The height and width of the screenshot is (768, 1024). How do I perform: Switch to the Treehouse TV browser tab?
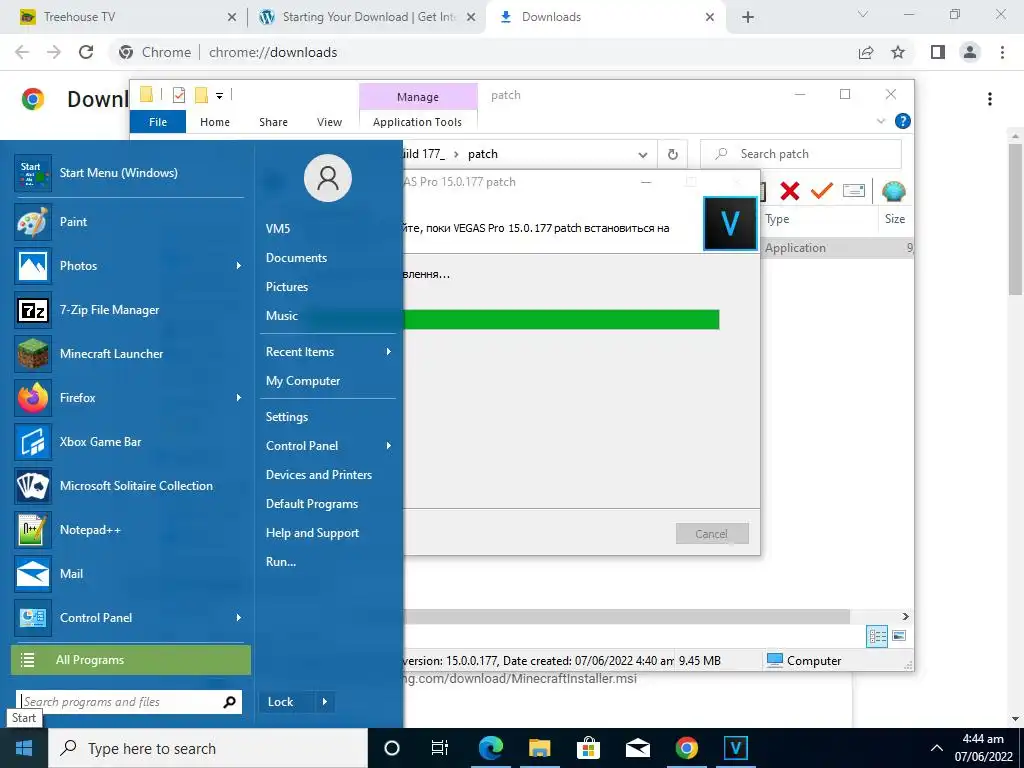pos(126,17)
